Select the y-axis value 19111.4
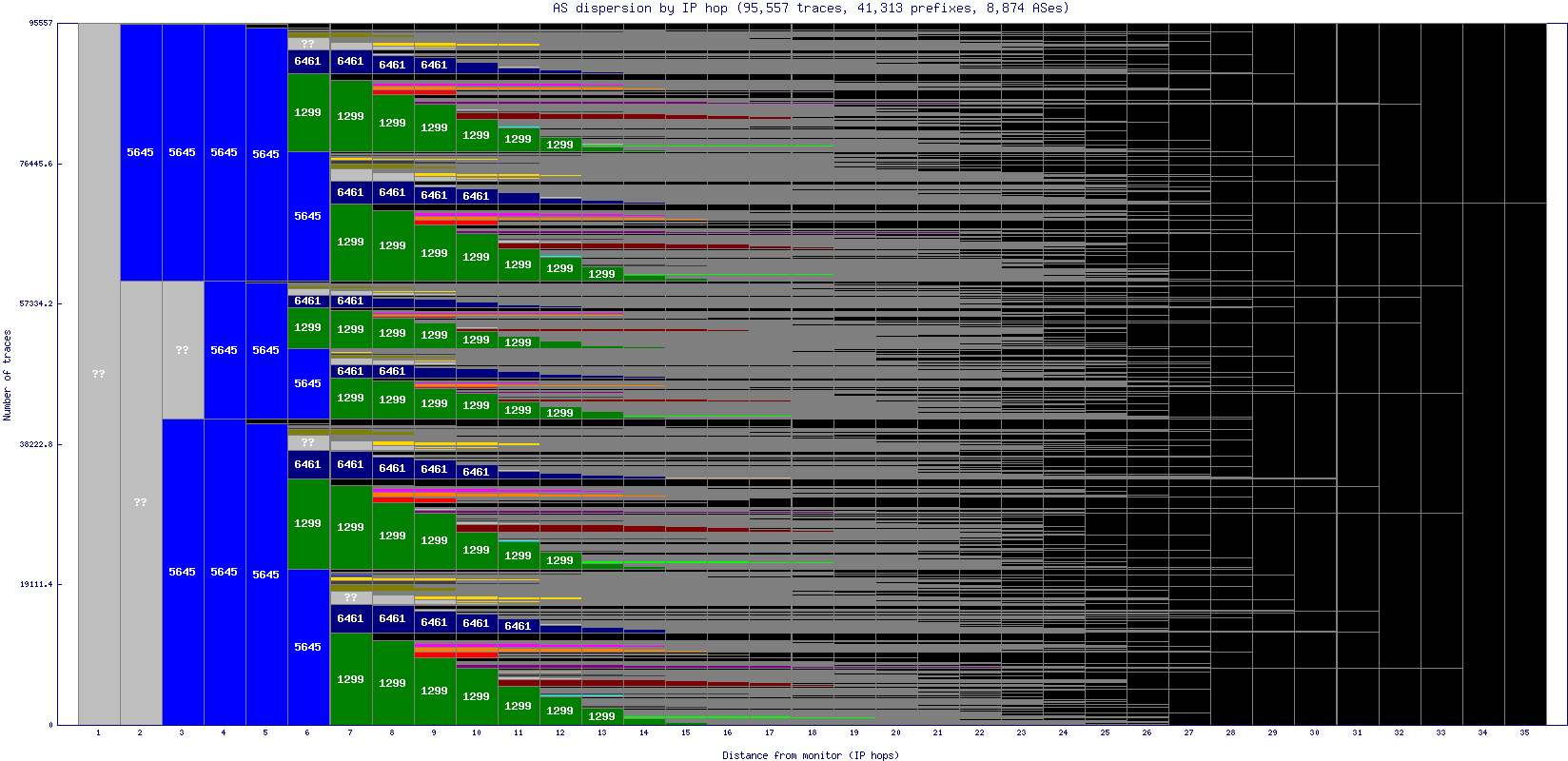Image resolution: width=1568 pixels, height=761 pixels. (36, 584)
